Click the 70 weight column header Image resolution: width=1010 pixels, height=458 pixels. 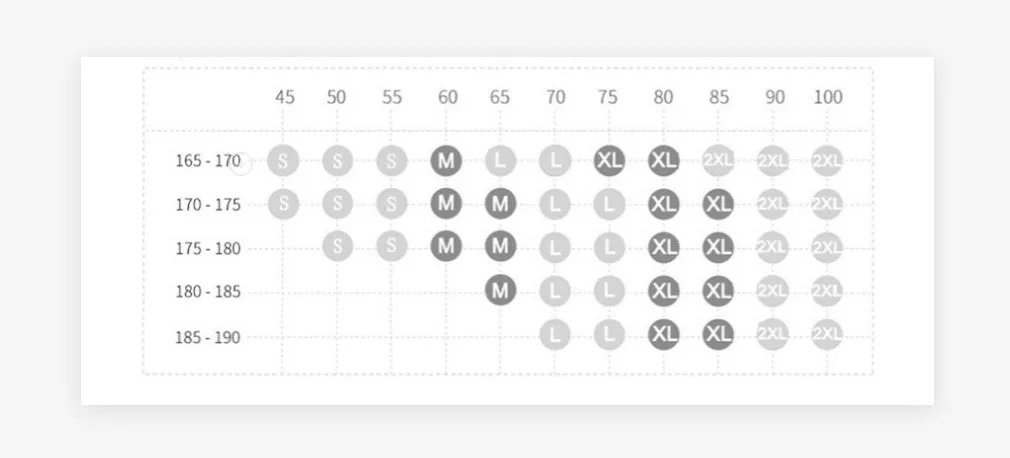point(555,97)
